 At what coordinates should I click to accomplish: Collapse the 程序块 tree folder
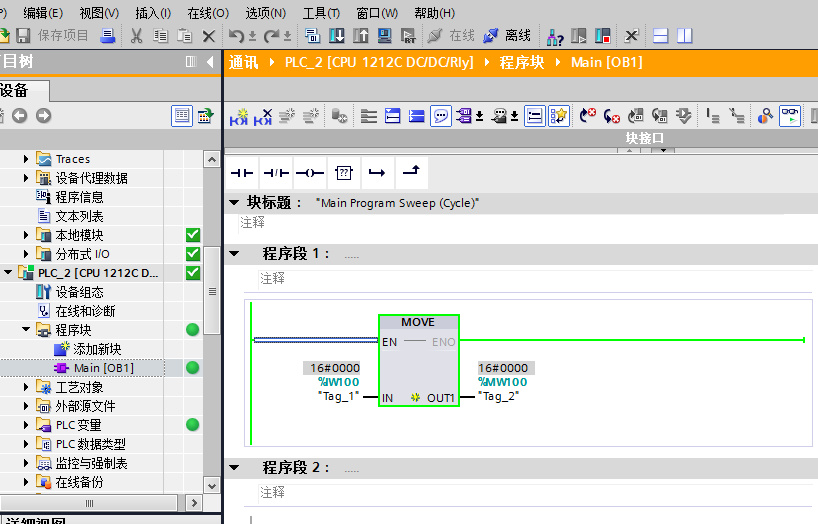[x=27, y=330]
